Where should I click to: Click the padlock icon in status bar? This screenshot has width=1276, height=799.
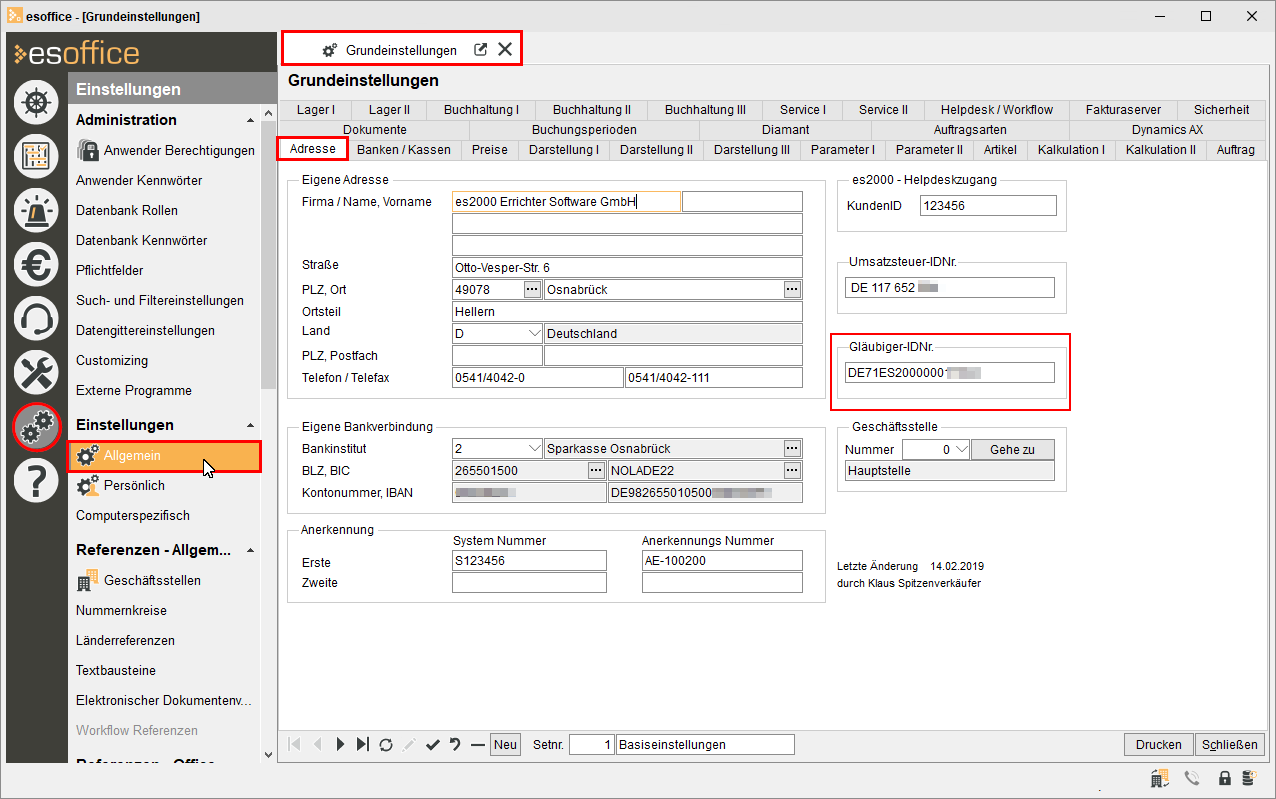coord(1224,778)
